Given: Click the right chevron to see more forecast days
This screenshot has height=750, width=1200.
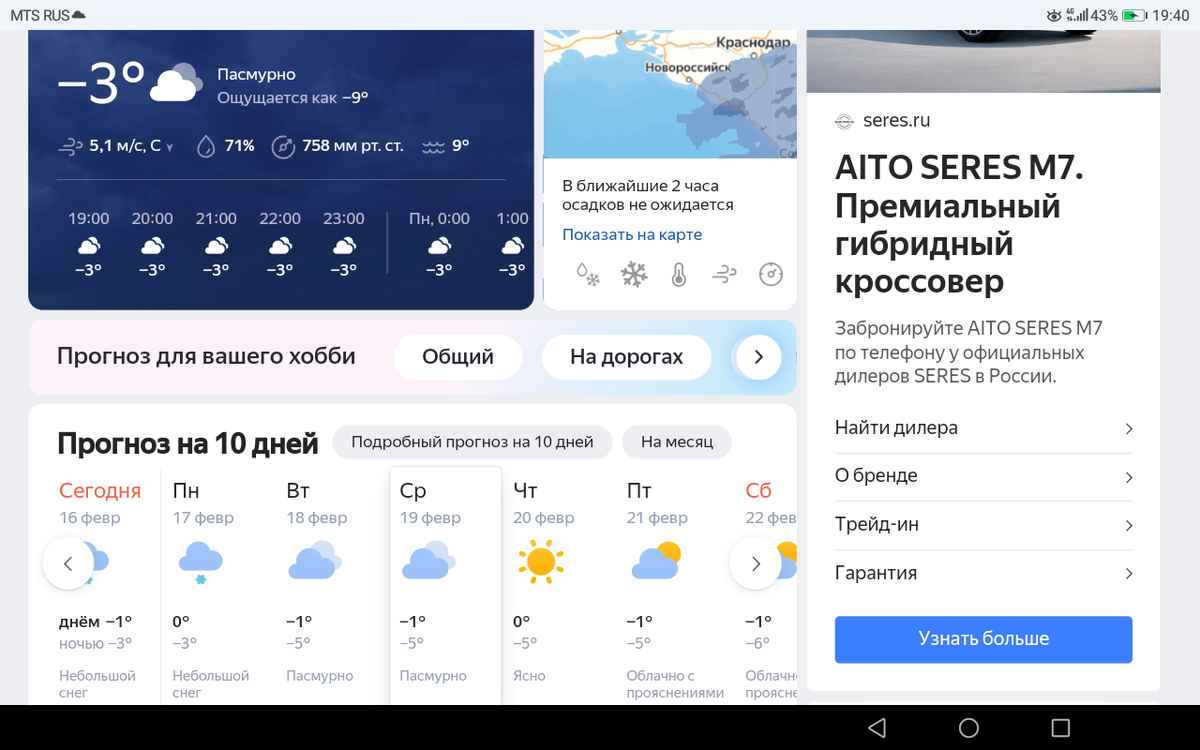Looking at the screenshot, I should pyautogui.click(x=756, y=563).
